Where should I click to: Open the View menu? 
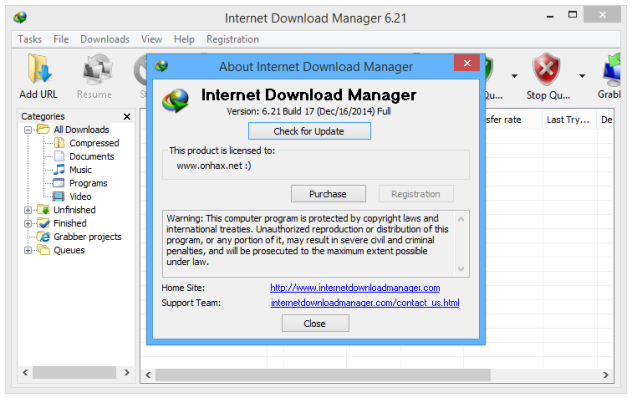[x=152, y=39]
